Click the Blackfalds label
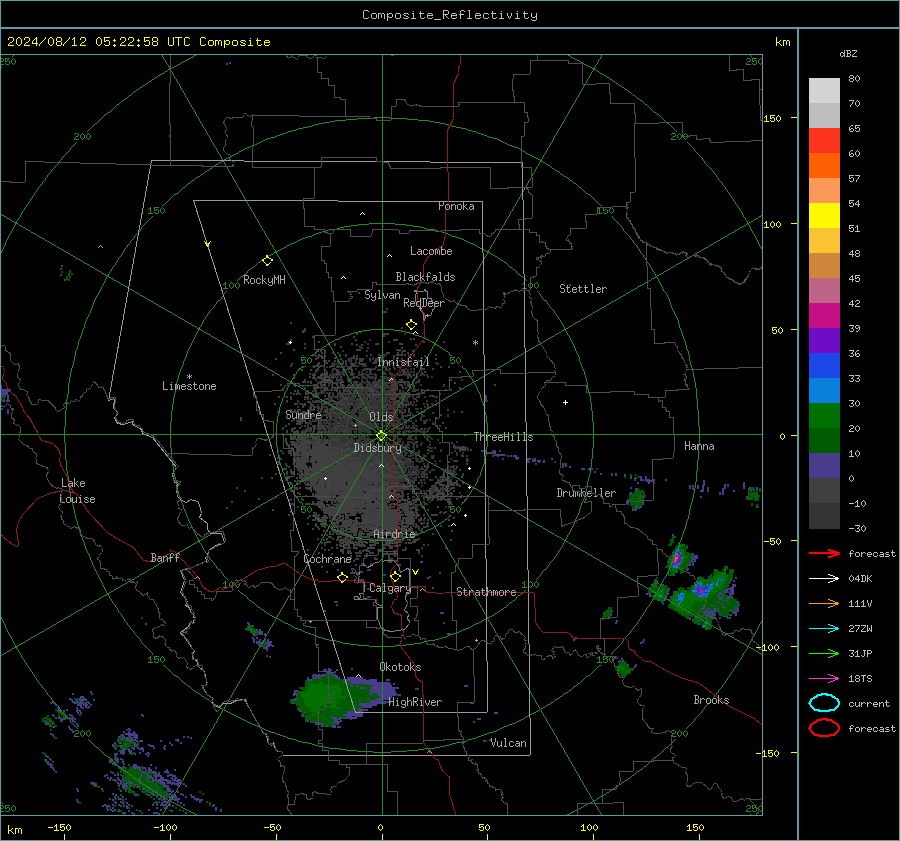Image resolution: width=900 pixels, height=841 pixels. (425, 277)
